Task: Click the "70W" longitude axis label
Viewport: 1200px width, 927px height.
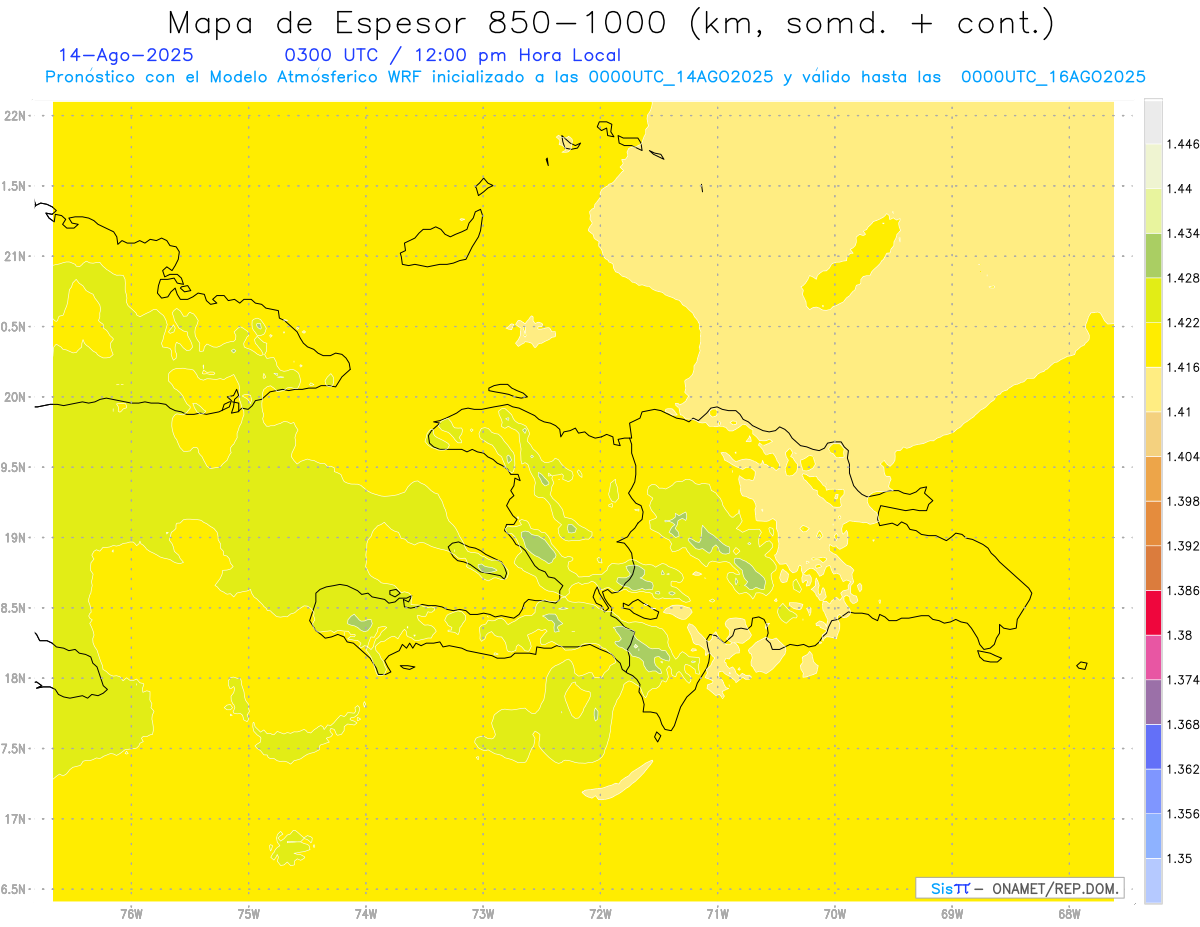Action: point(835,914)
